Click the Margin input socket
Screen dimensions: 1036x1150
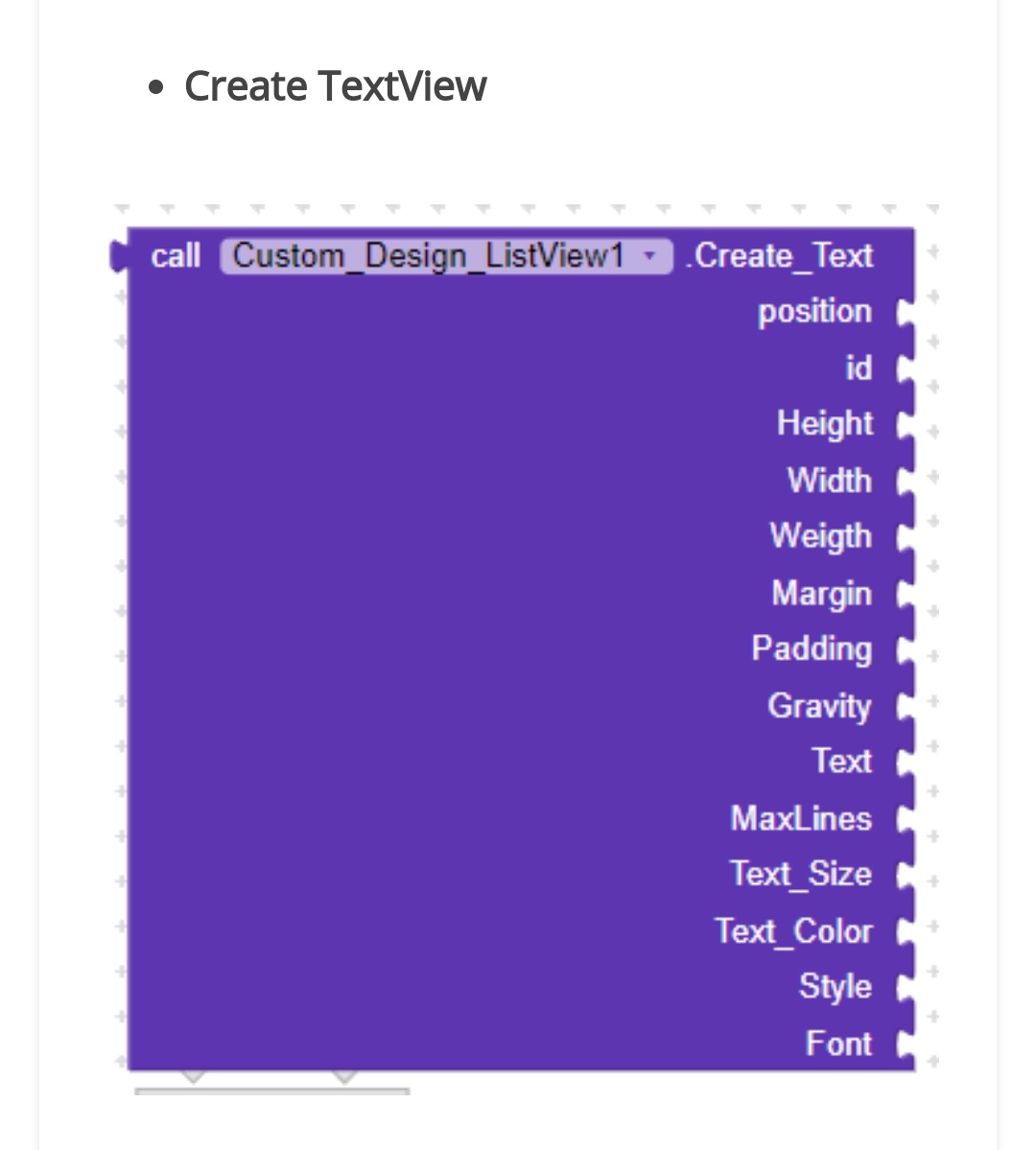904,595
